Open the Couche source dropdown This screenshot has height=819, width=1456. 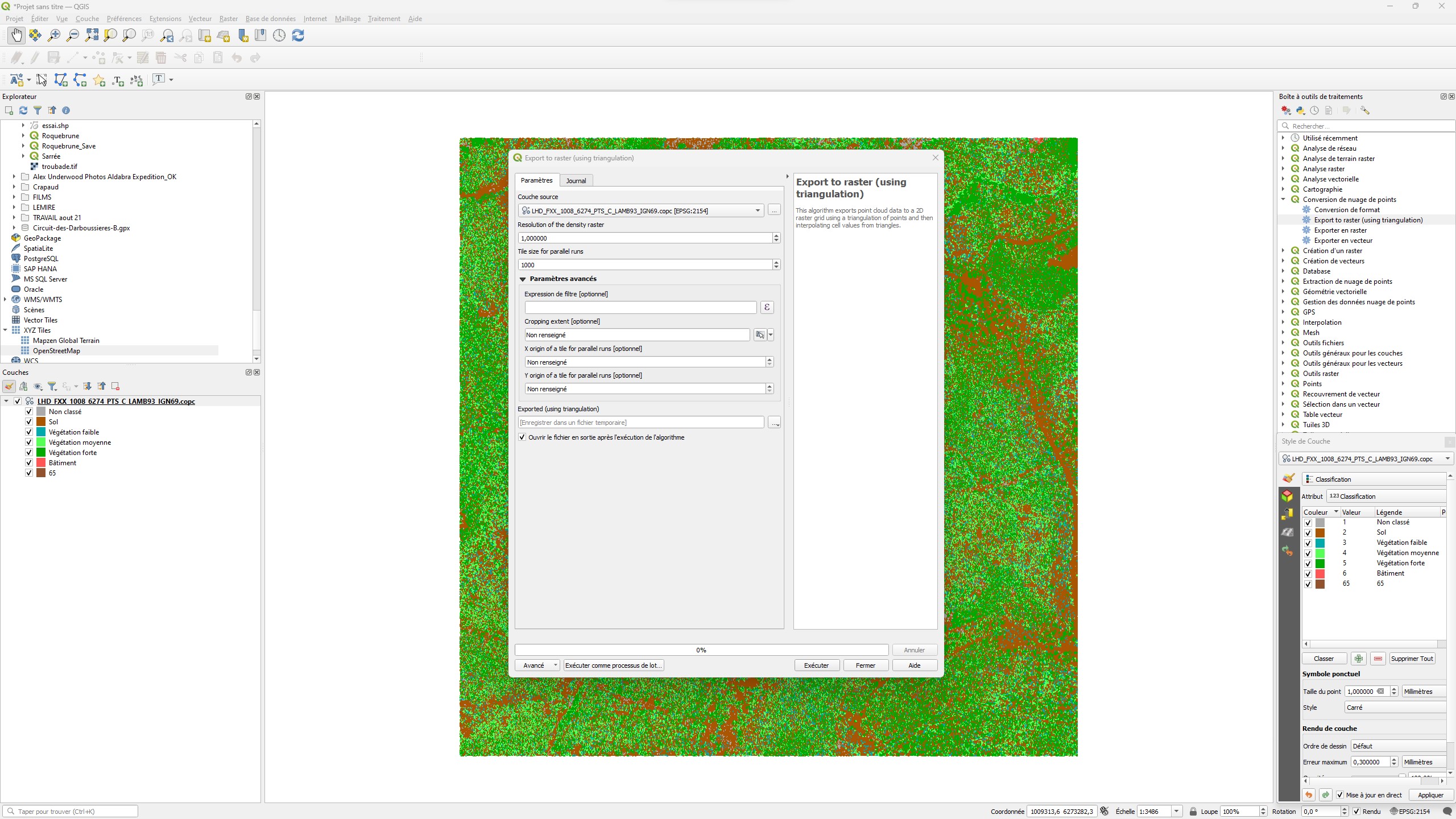click(x=757, y=210)
